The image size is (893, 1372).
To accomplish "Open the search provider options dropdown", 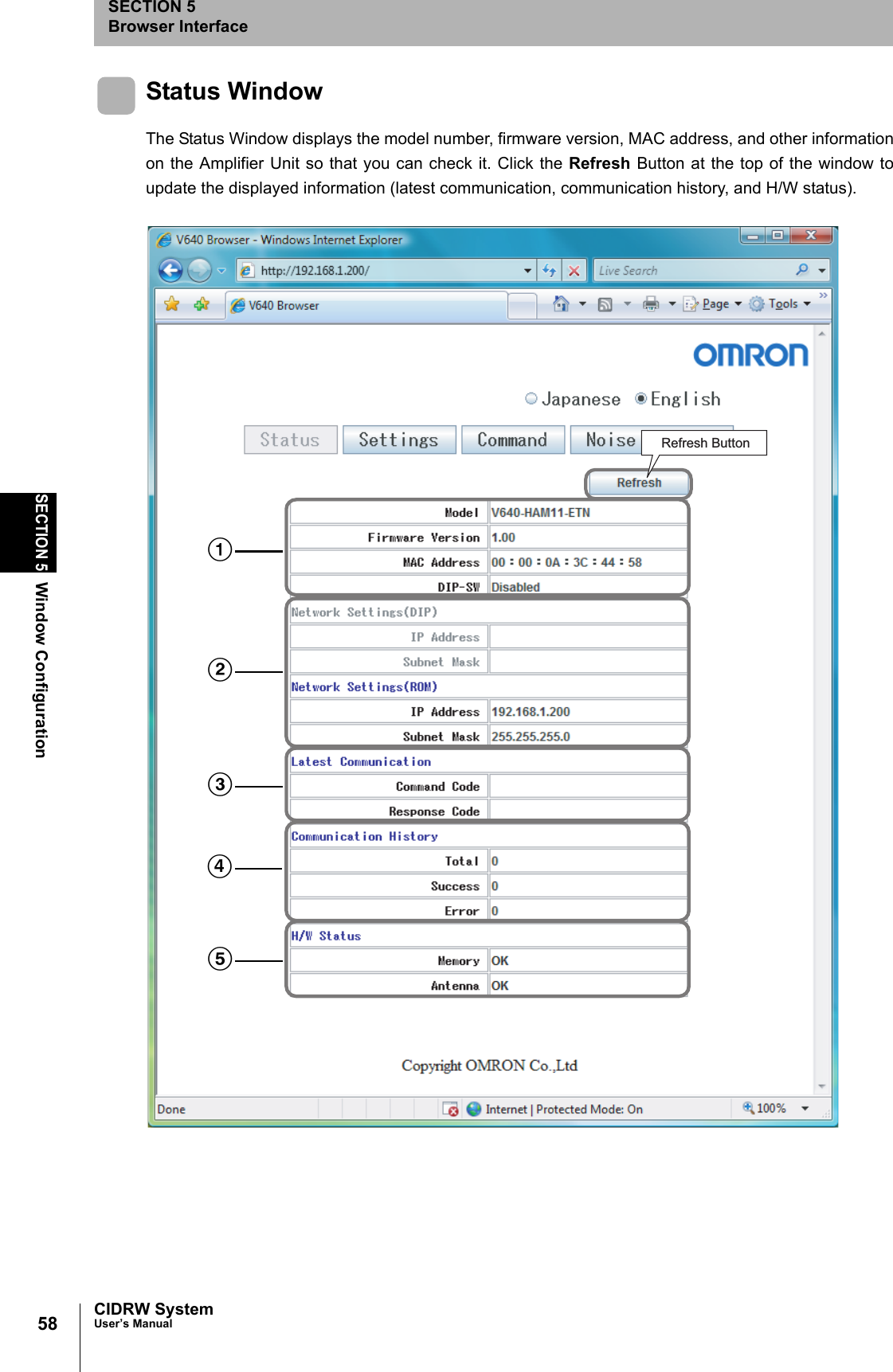I will click(822, 271).
